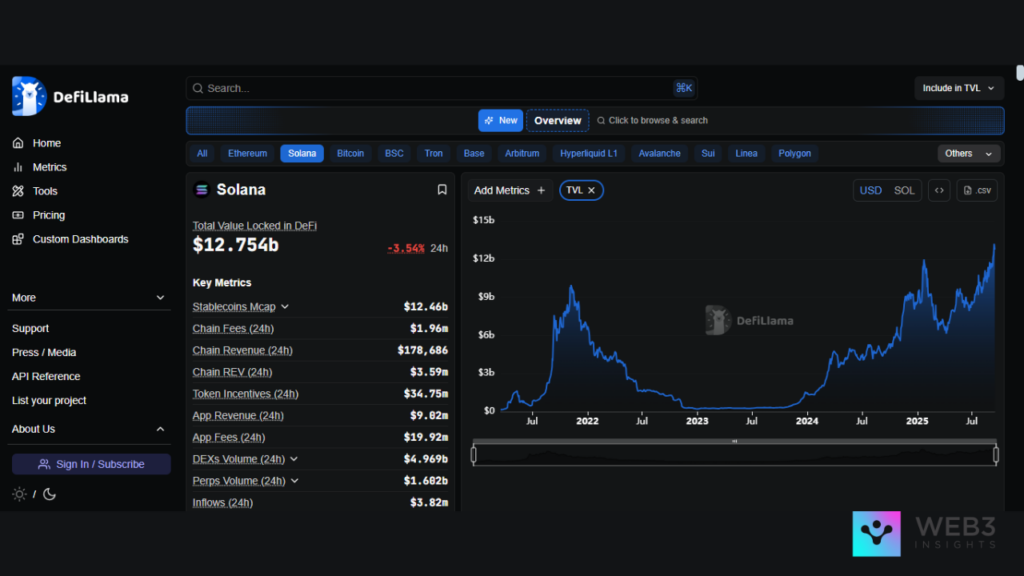This screenshot has width=1024, height=576.
Task: Open the Home page icon
Action: 18,143
